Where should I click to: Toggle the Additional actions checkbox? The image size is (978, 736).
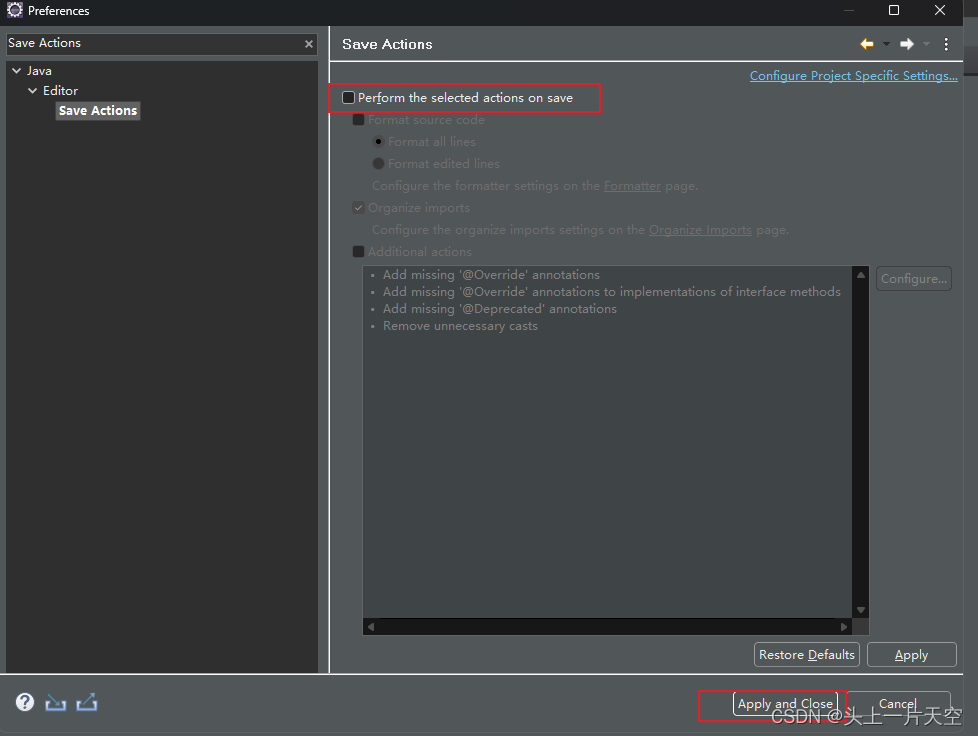pos(358,251)
